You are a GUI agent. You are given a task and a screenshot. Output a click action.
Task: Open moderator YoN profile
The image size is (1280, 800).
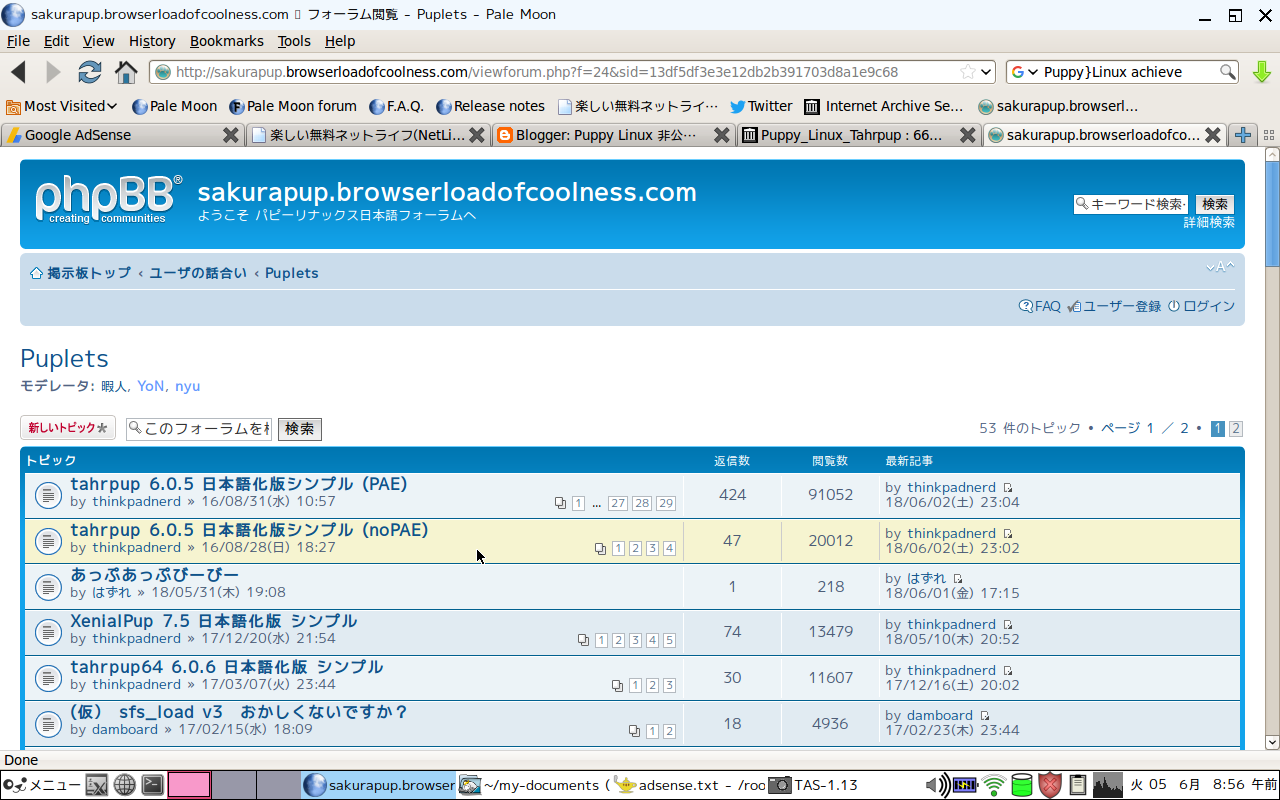point(151,386)
